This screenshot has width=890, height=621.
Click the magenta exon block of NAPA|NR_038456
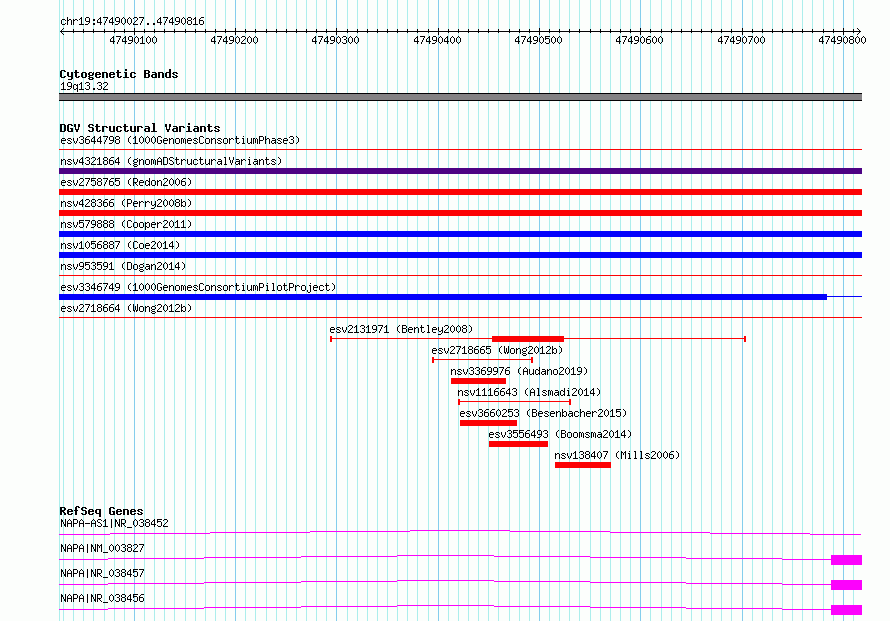[846, 610]
